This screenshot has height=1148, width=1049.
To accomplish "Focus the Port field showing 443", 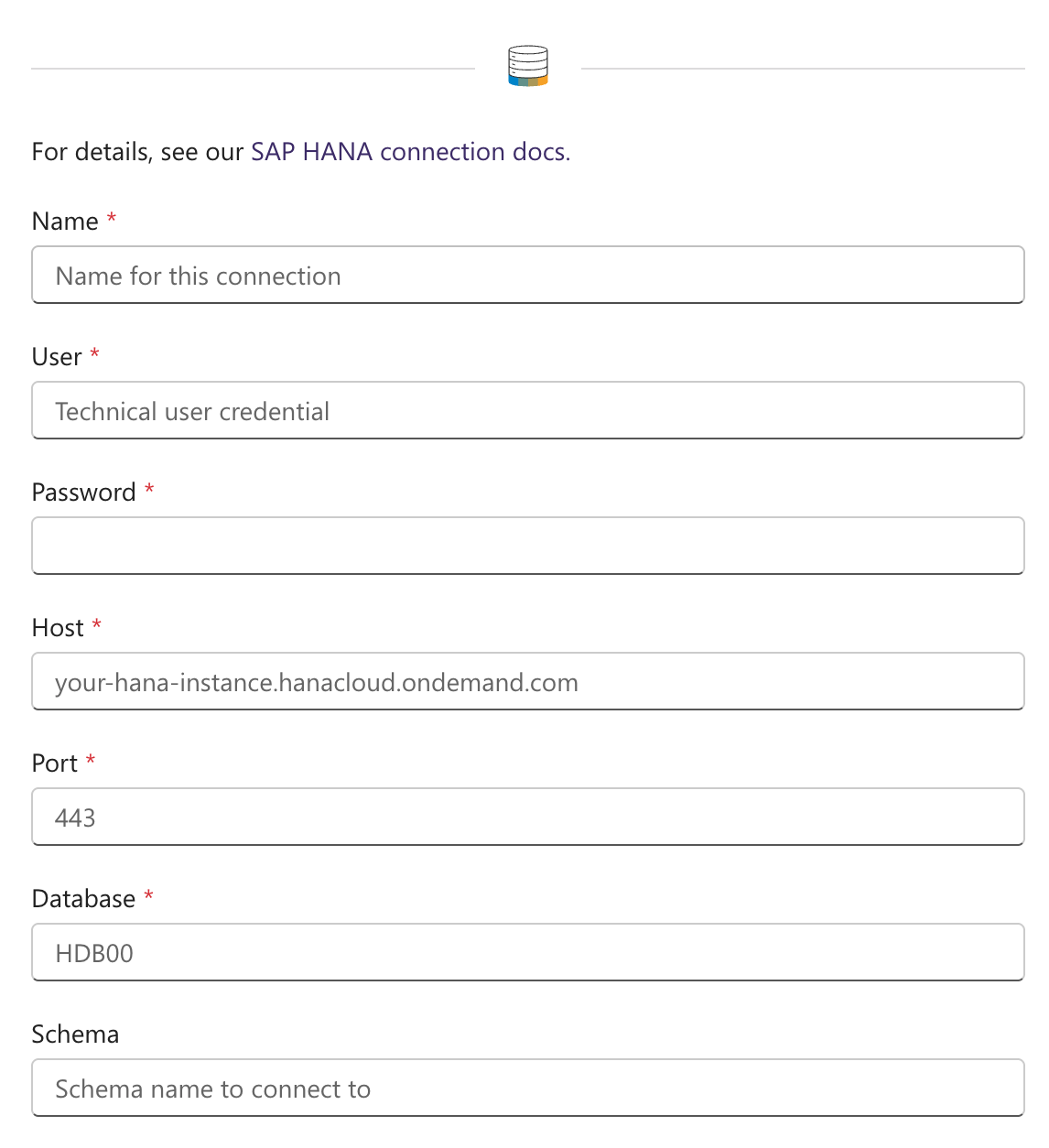I will coord(527,818).
